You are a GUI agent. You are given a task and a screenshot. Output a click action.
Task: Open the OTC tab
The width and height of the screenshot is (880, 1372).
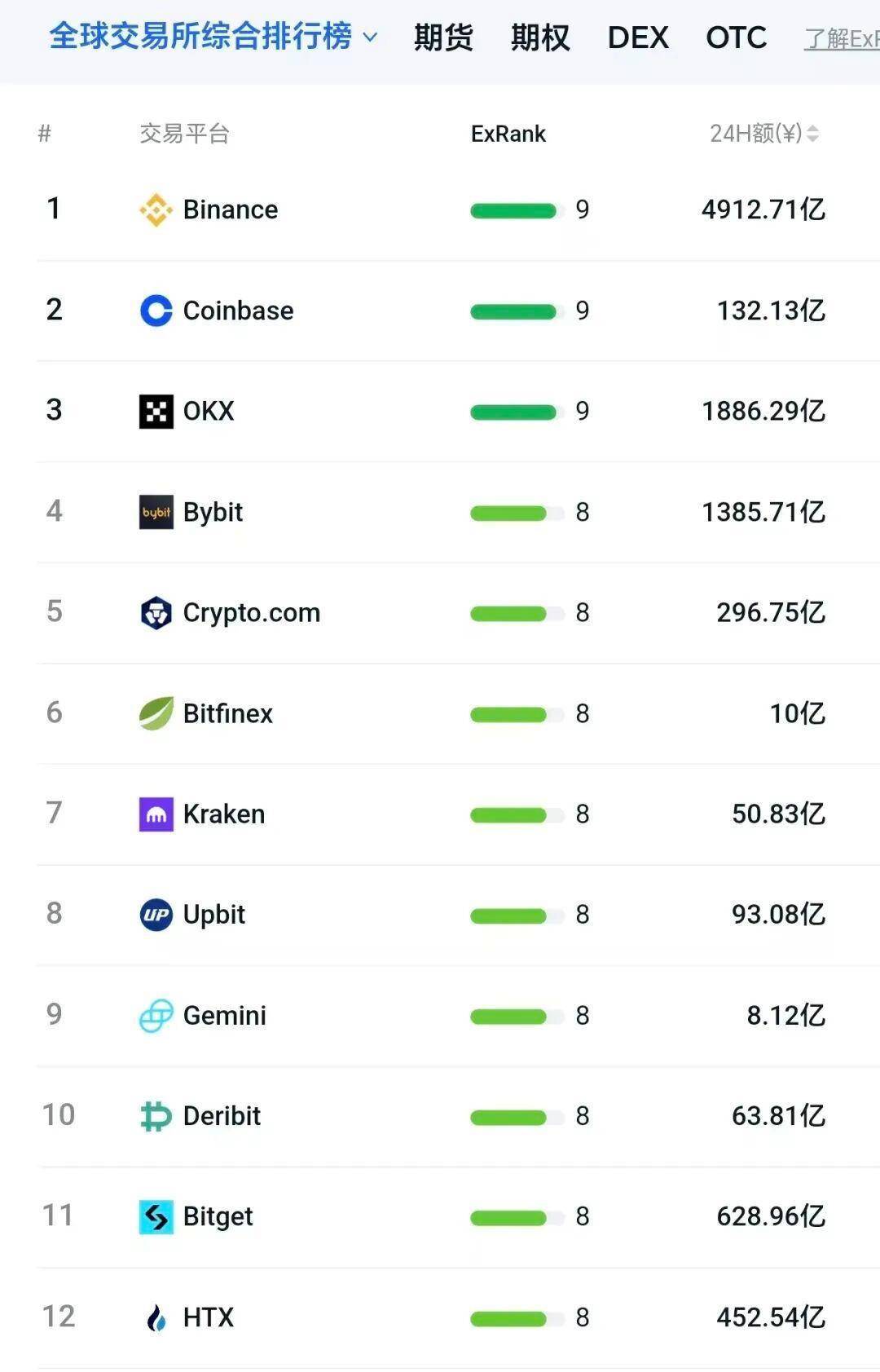coord(736,37)
